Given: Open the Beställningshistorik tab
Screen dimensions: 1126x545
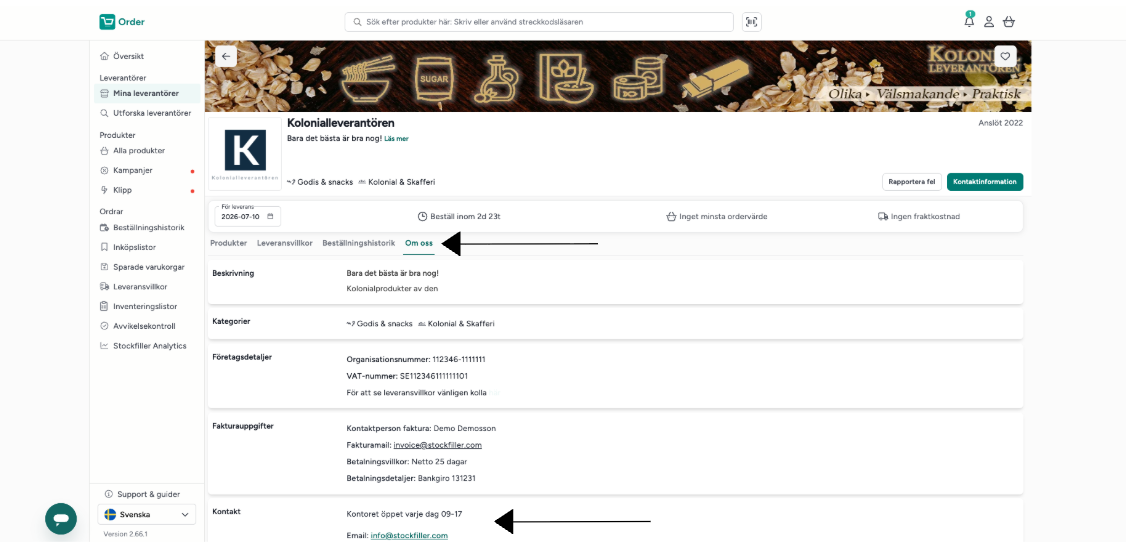Looking at the screenshot, I should (358, 243).
